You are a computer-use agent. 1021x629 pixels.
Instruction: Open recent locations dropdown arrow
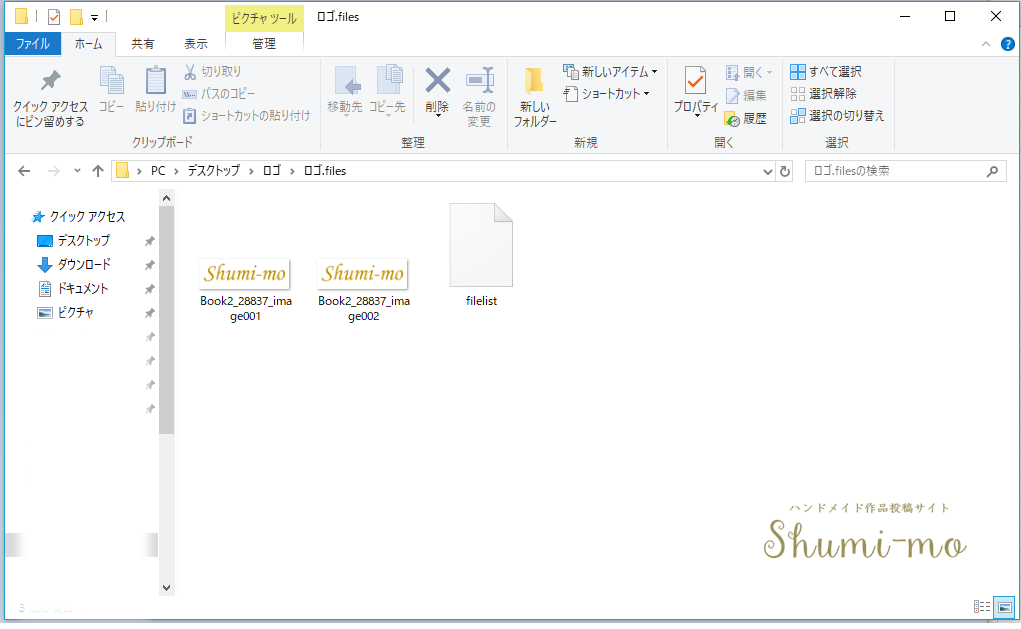click(x=77, y=171)
